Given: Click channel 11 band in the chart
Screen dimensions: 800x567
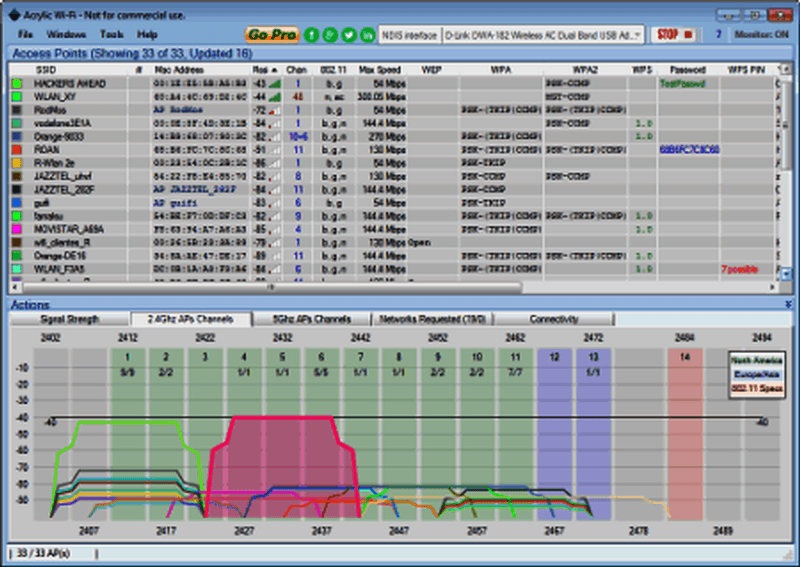Looking at the screenshot, I should pyautogui.click(x=515, y=434).
